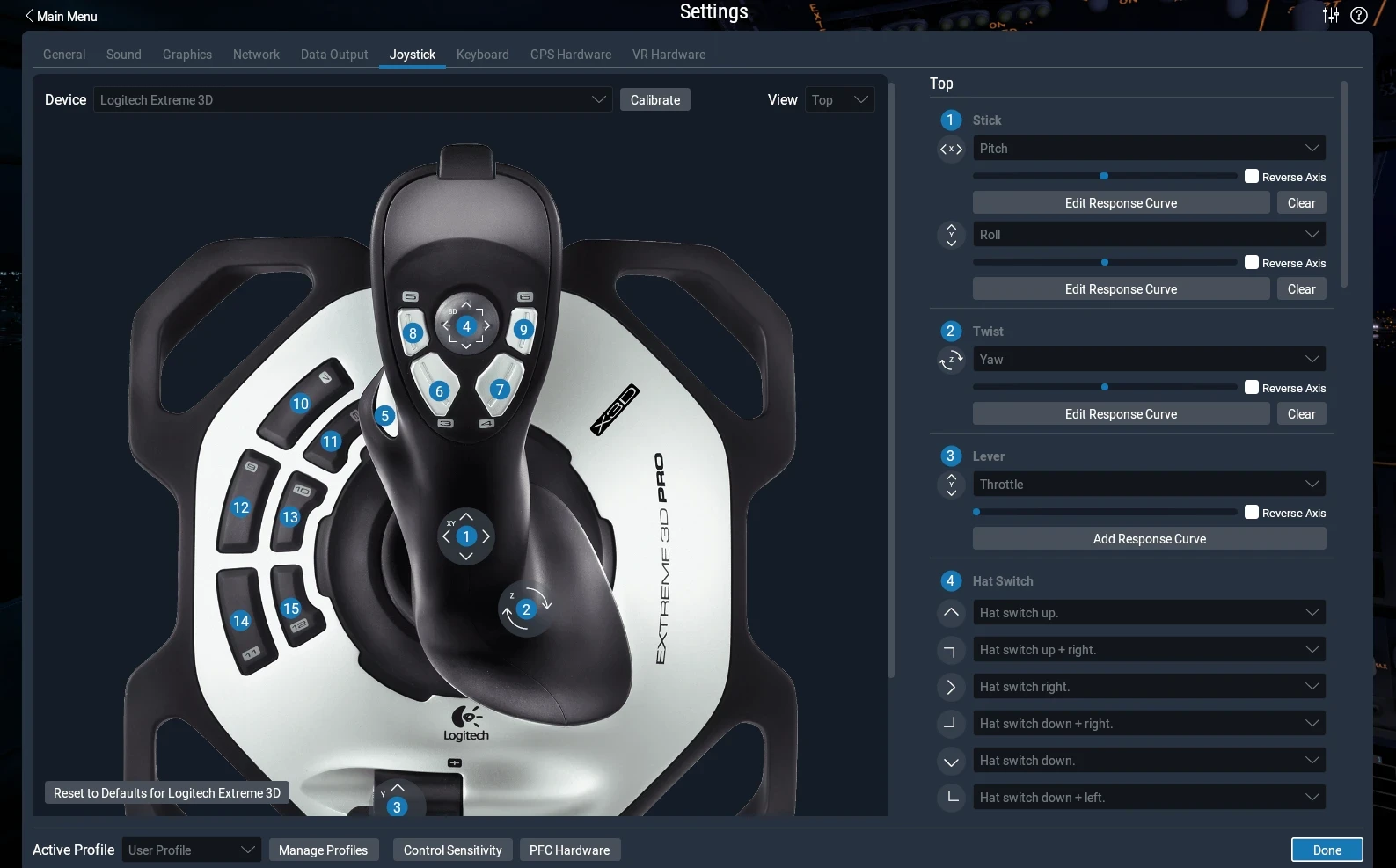Click the Throttle lever axis icon
1396x868 pixels.
[951, 485]
